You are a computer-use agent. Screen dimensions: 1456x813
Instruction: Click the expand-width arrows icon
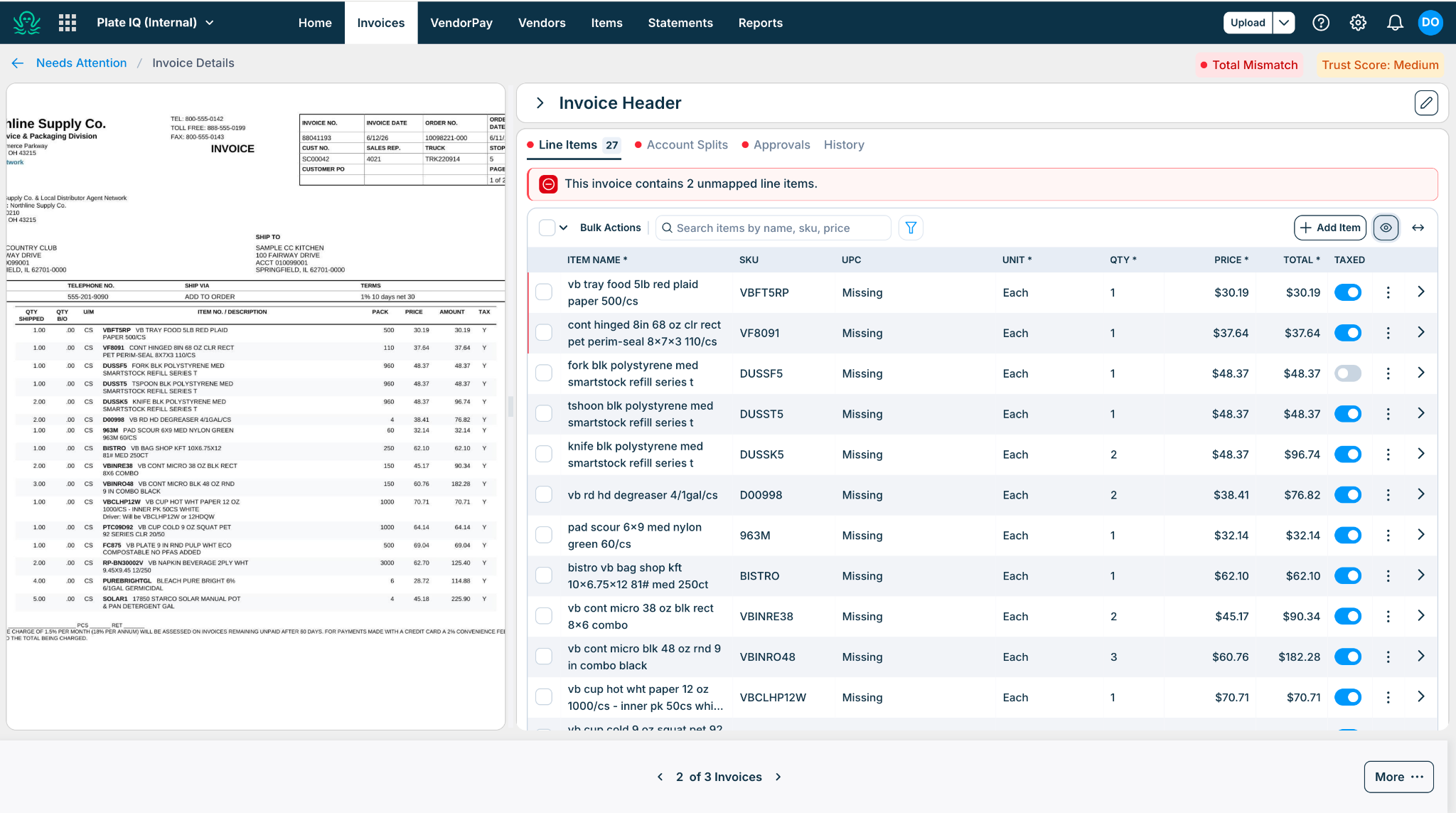pos(1418,228)
